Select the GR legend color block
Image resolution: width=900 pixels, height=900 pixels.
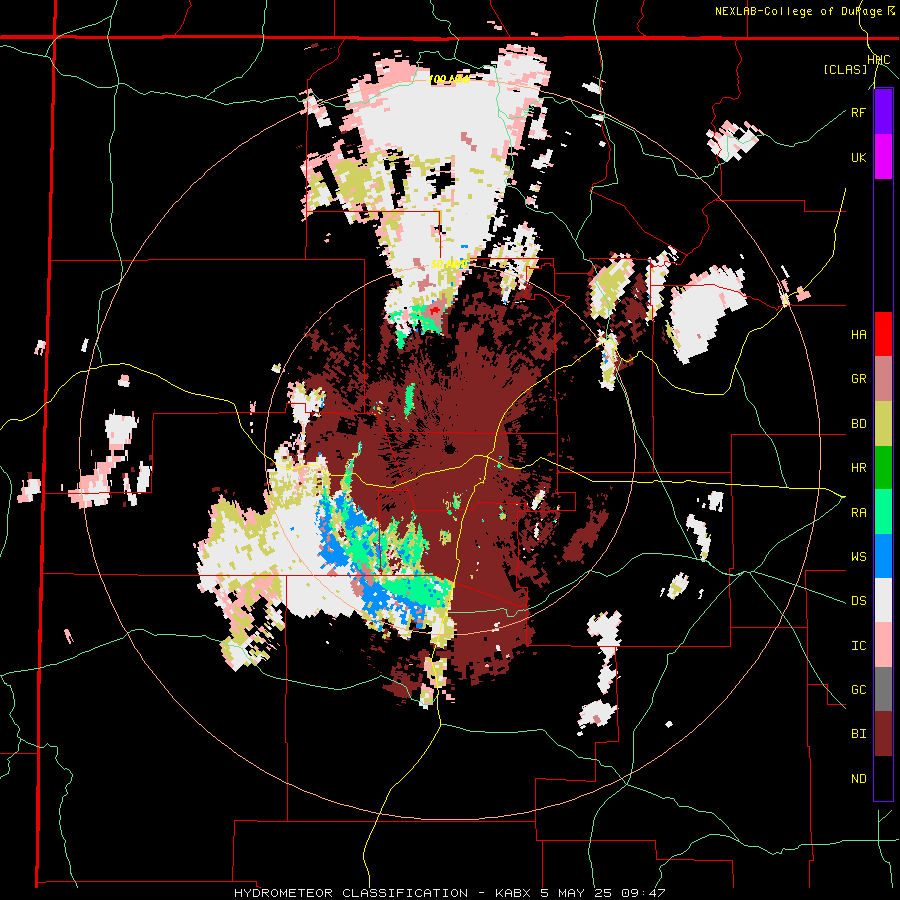point(883,379)
